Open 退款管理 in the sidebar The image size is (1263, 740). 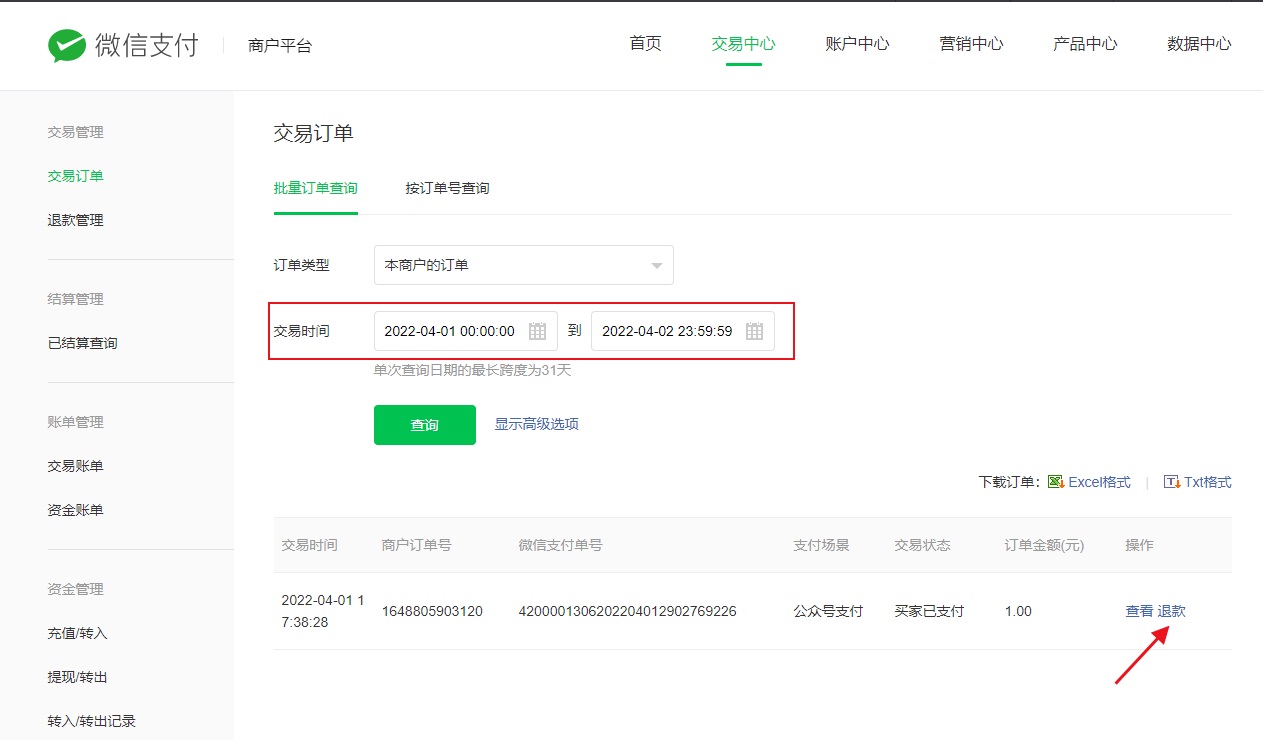pos(75,220)
